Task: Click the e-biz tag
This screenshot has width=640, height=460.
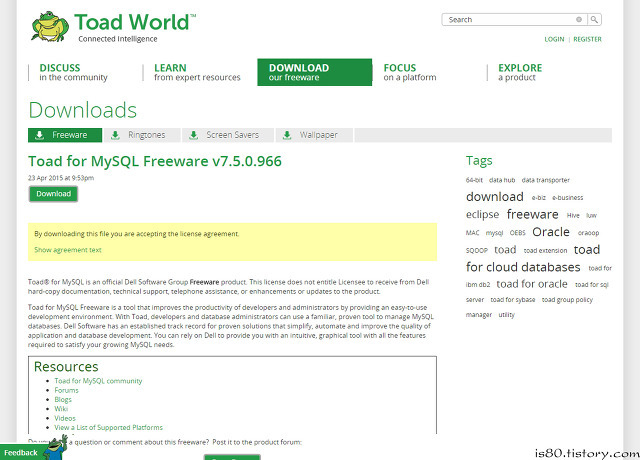Action: point(538,198)
